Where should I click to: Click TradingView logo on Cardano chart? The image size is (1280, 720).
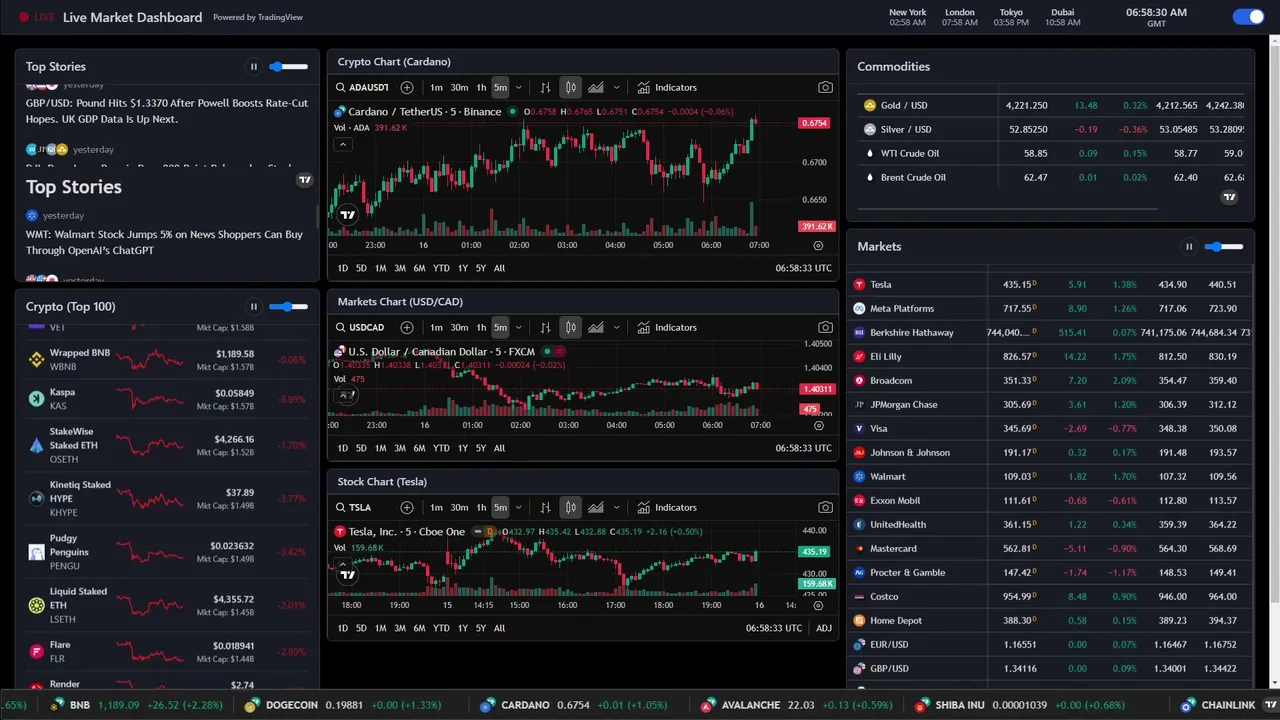coord(347,215)
